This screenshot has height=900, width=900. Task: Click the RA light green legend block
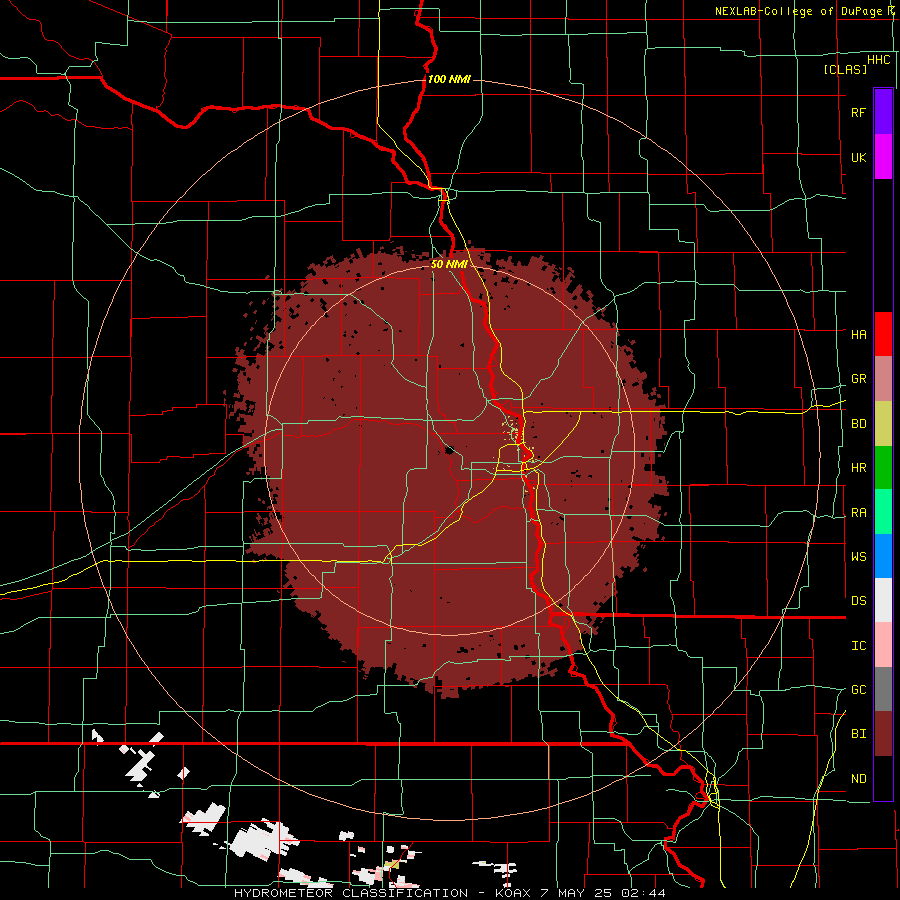[883, 512]
